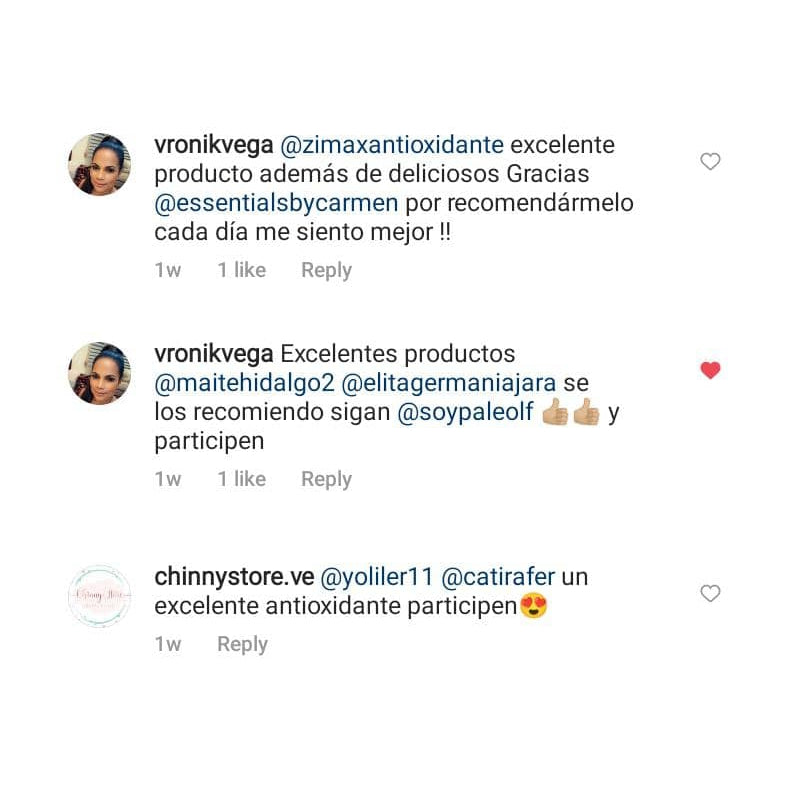Unlike the Excelentes productos comment

[710, 370]
